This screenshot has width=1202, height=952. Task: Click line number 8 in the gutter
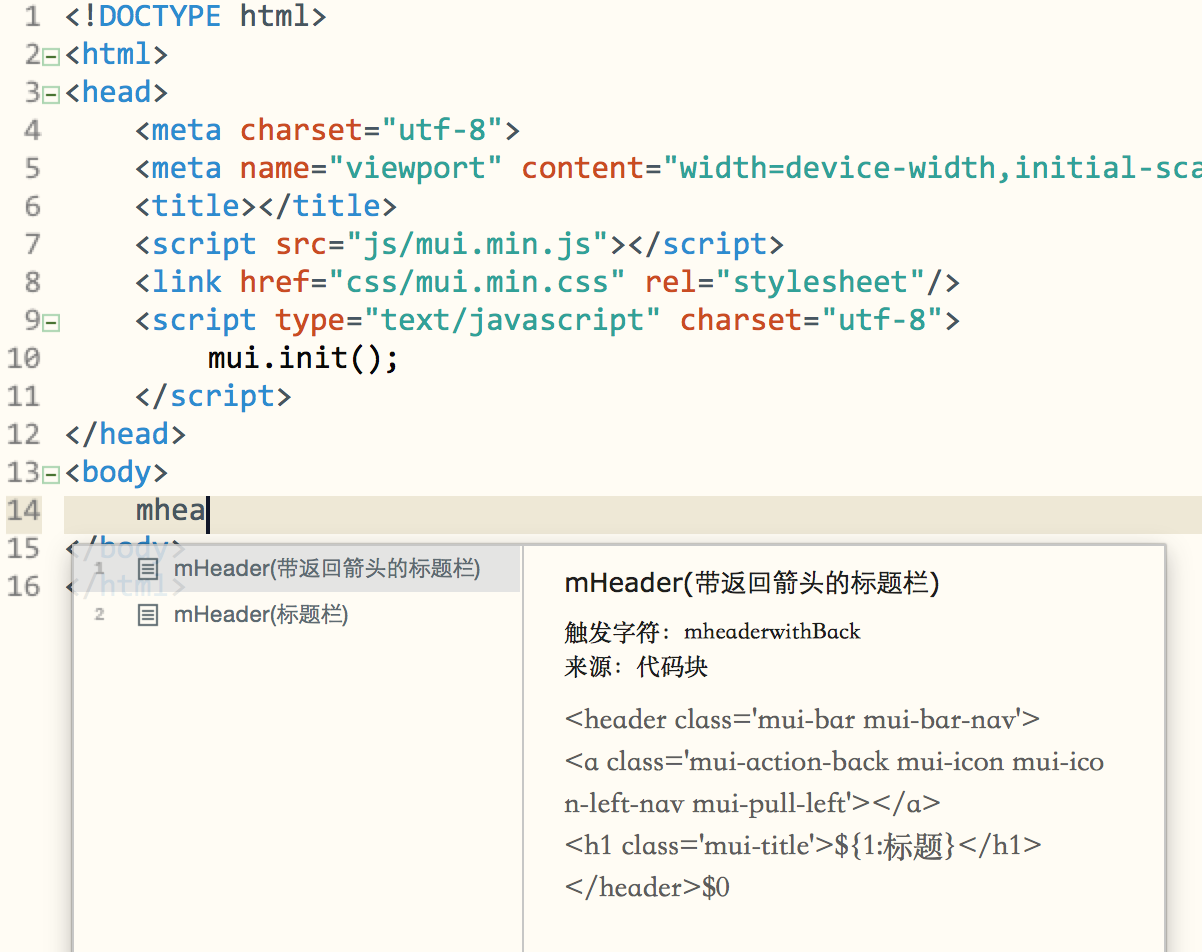click(x=32, y=283)
